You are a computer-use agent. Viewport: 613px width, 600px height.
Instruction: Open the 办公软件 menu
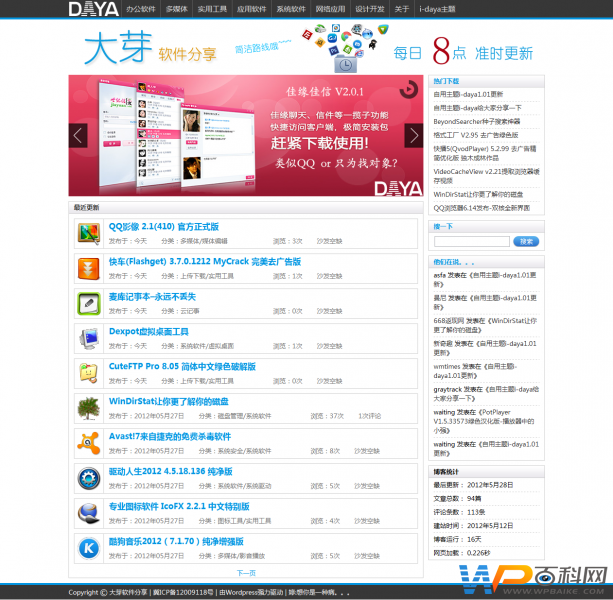point(141,9)
